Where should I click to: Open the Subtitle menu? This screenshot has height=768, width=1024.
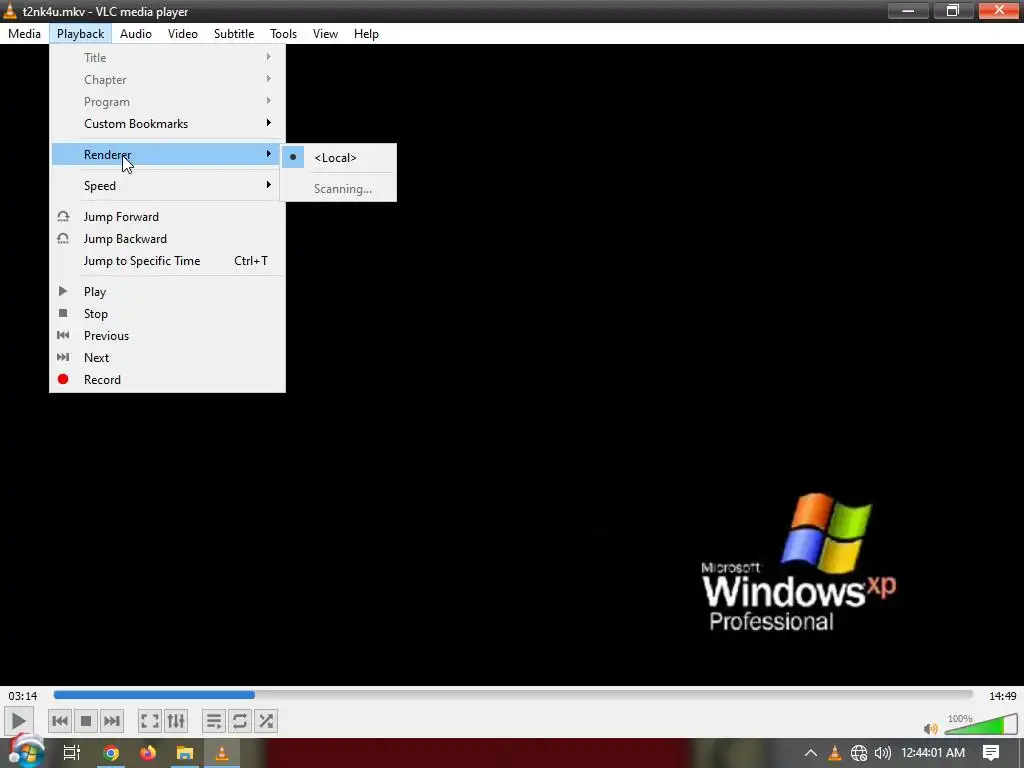[x=234, y=34]
